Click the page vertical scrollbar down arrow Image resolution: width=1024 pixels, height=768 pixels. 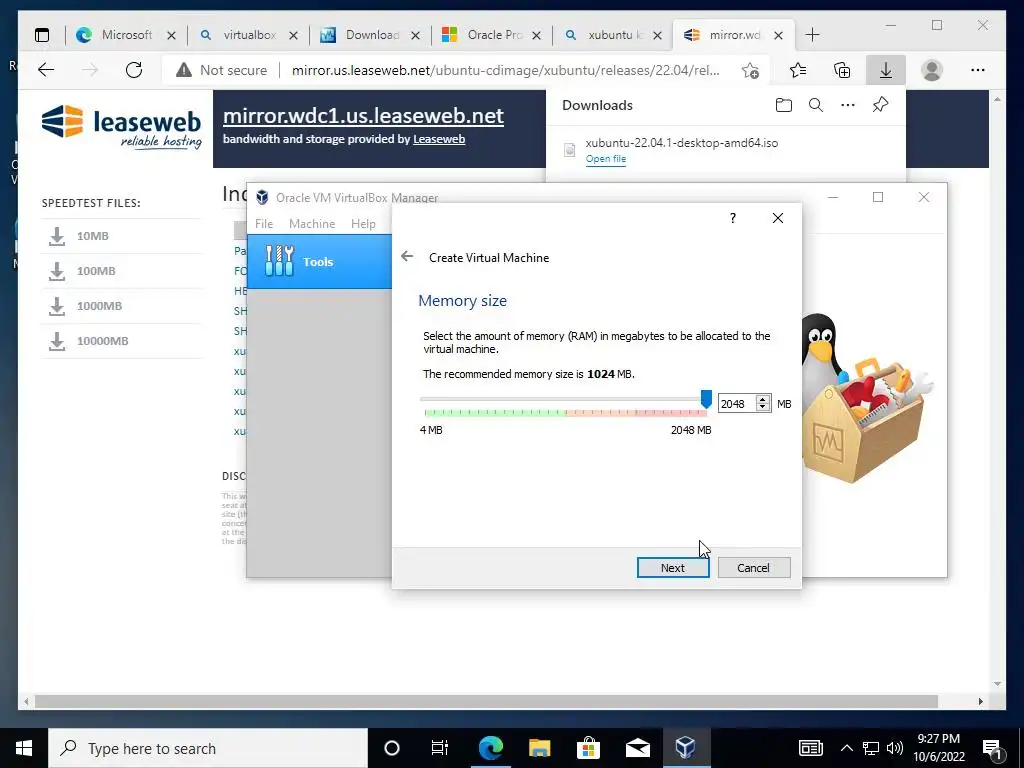pyautogui.click(x=997, y=684)
